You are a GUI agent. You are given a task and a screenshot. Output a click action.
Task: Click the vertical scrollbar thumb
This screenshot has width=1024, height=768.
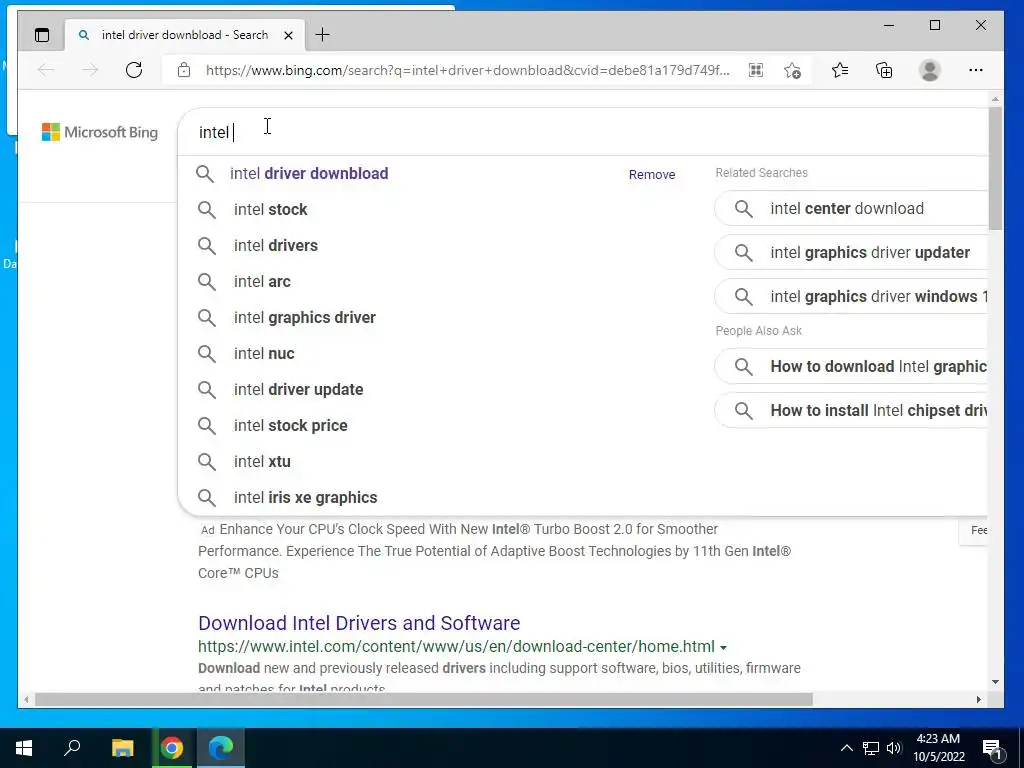click(x=995, y=168)
